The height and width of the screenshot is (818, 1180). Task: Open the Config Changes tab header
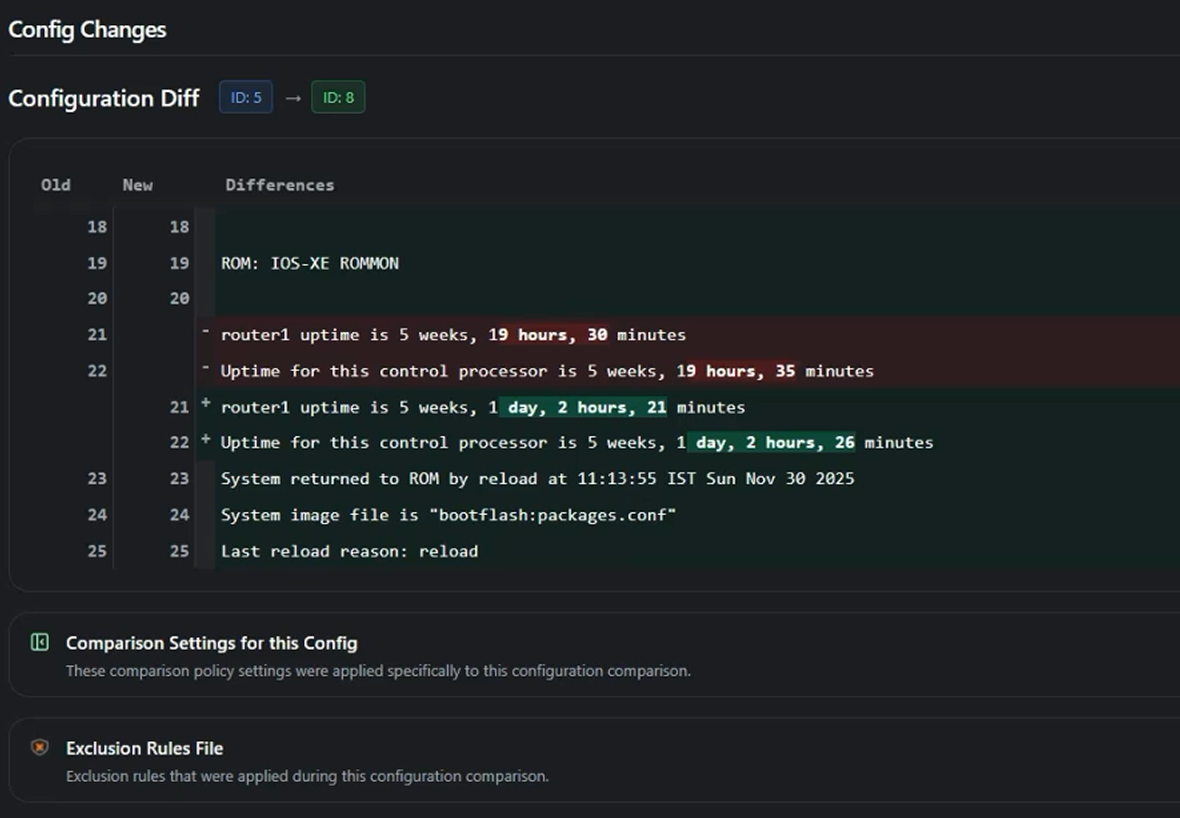pos(87,30)
